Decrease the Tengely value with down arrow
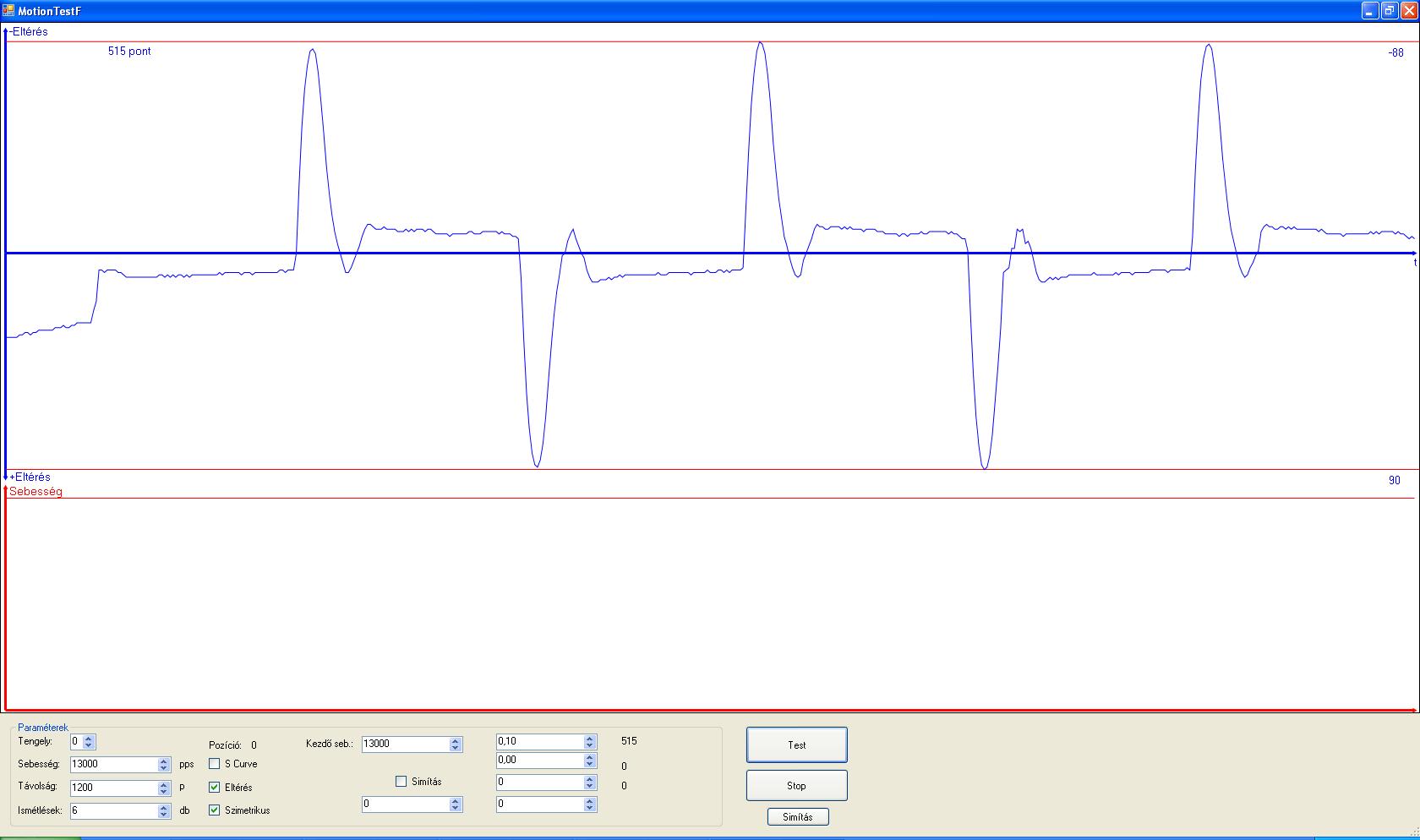1420x840 pixels. pos(90,745)
